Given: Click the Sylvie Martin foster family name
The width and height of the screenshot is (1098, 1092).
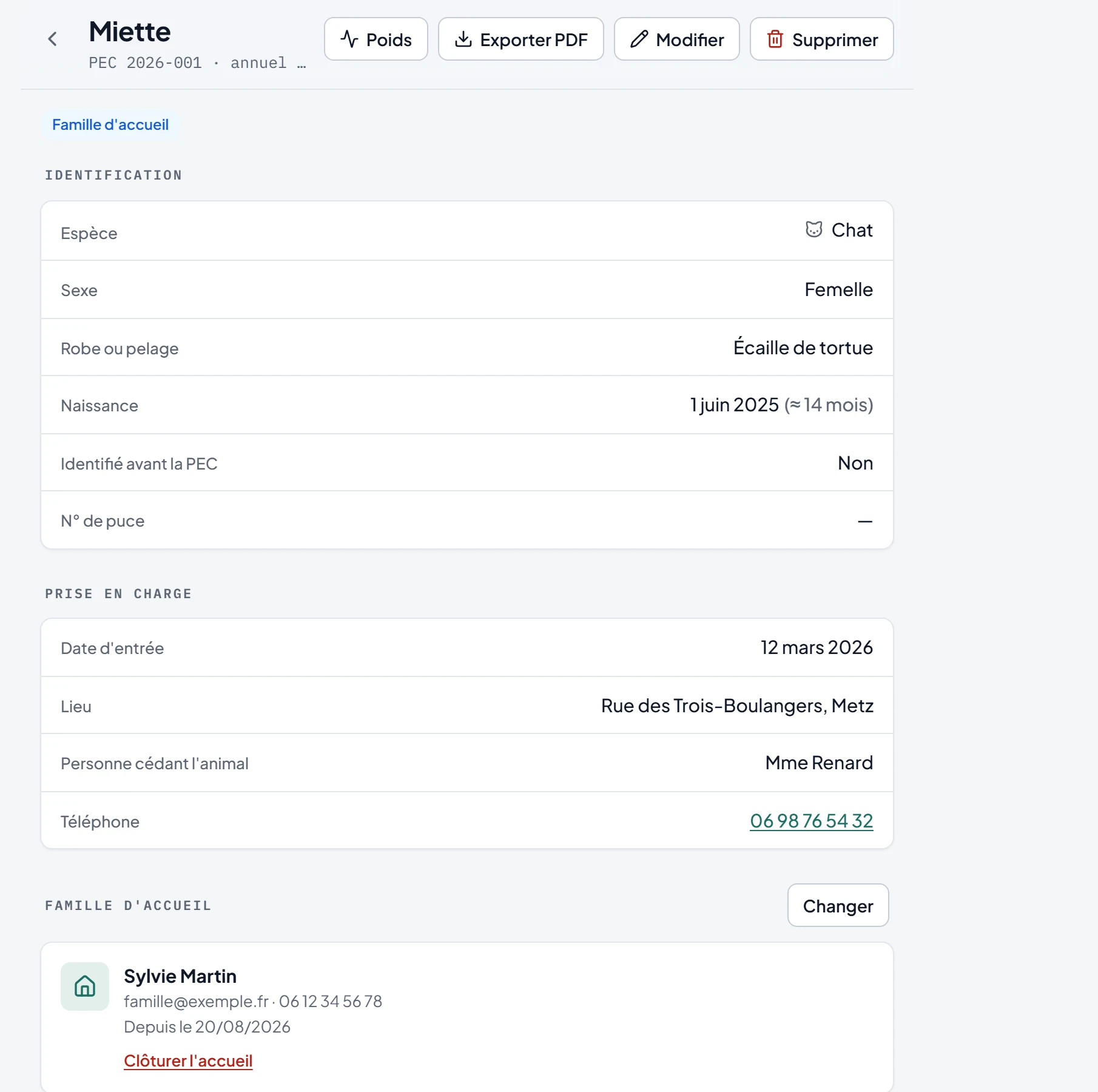Looking at the screenshot, I should pos(180,976).
